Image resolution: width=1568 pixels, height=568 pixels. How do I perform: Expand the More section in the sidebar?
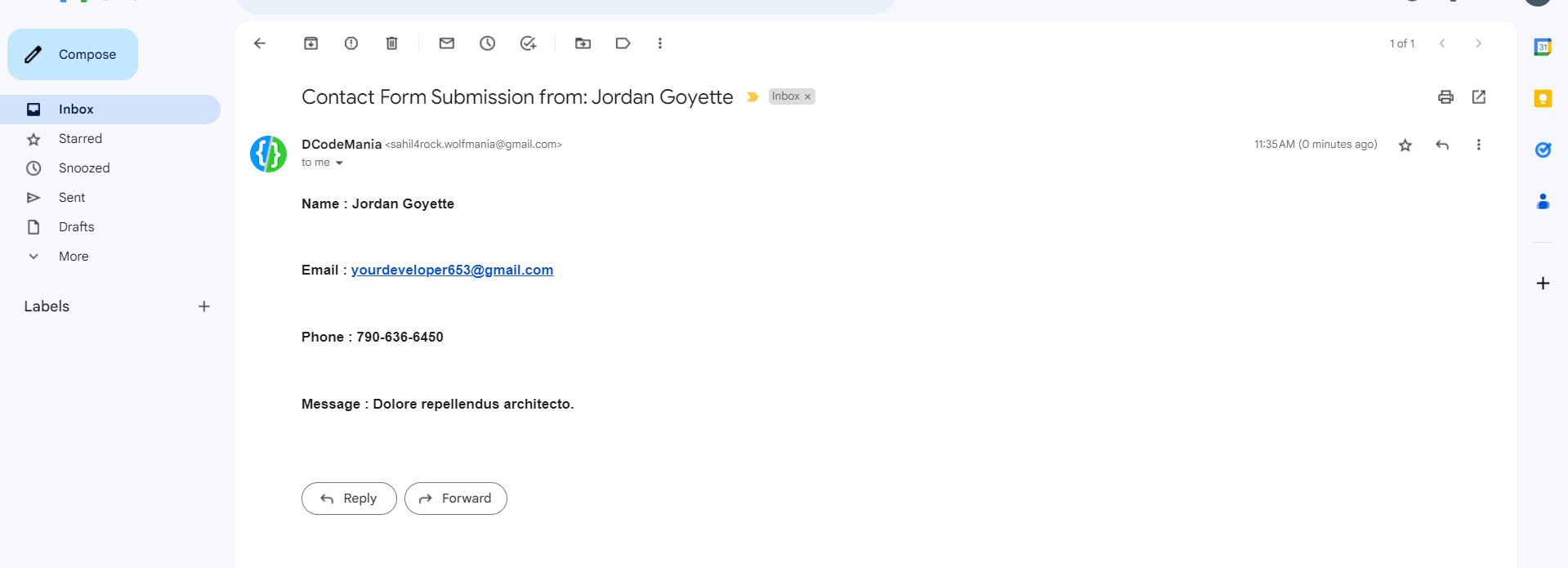click(x=73, y=257)
